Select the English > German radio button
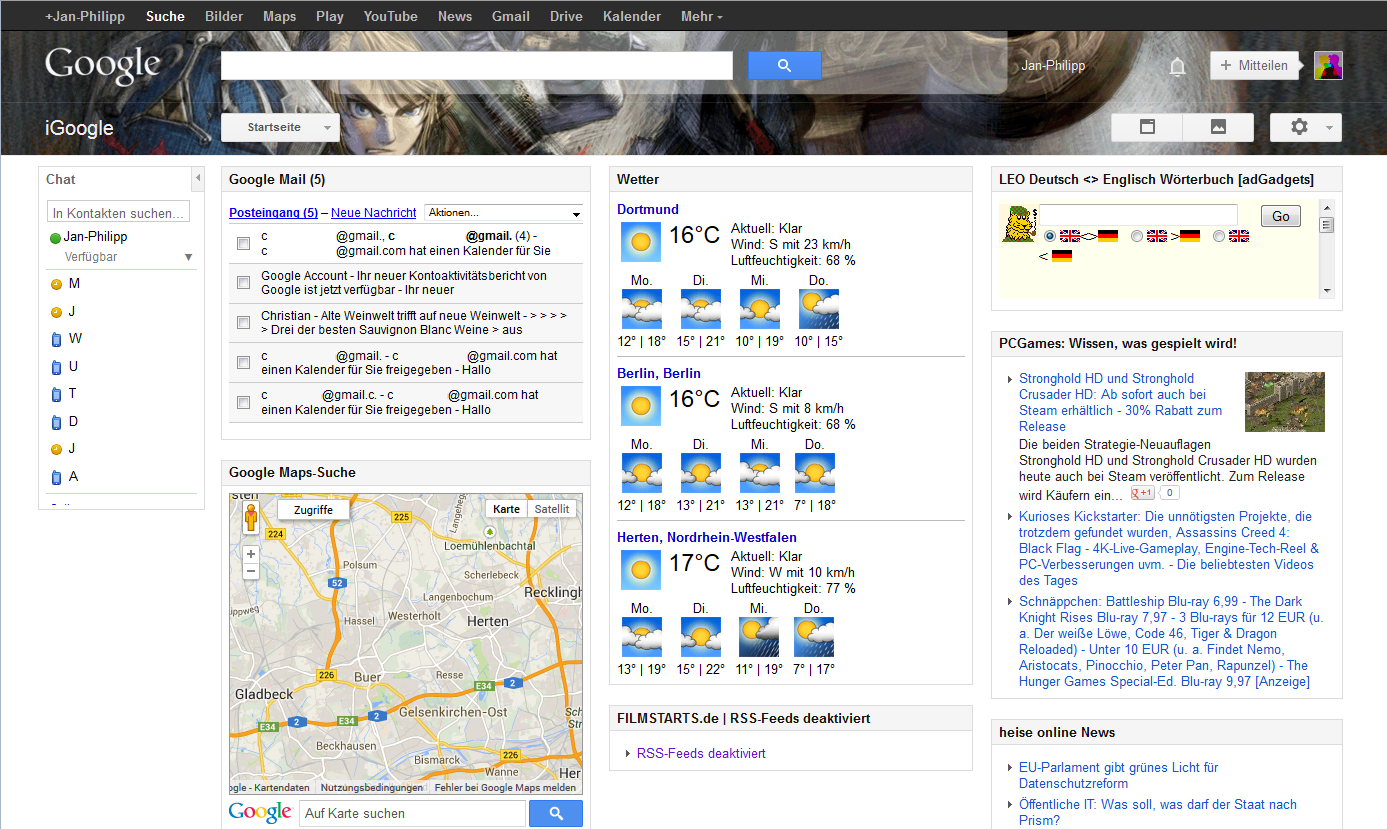The image size is (1387, 829). pos(1137,236)
